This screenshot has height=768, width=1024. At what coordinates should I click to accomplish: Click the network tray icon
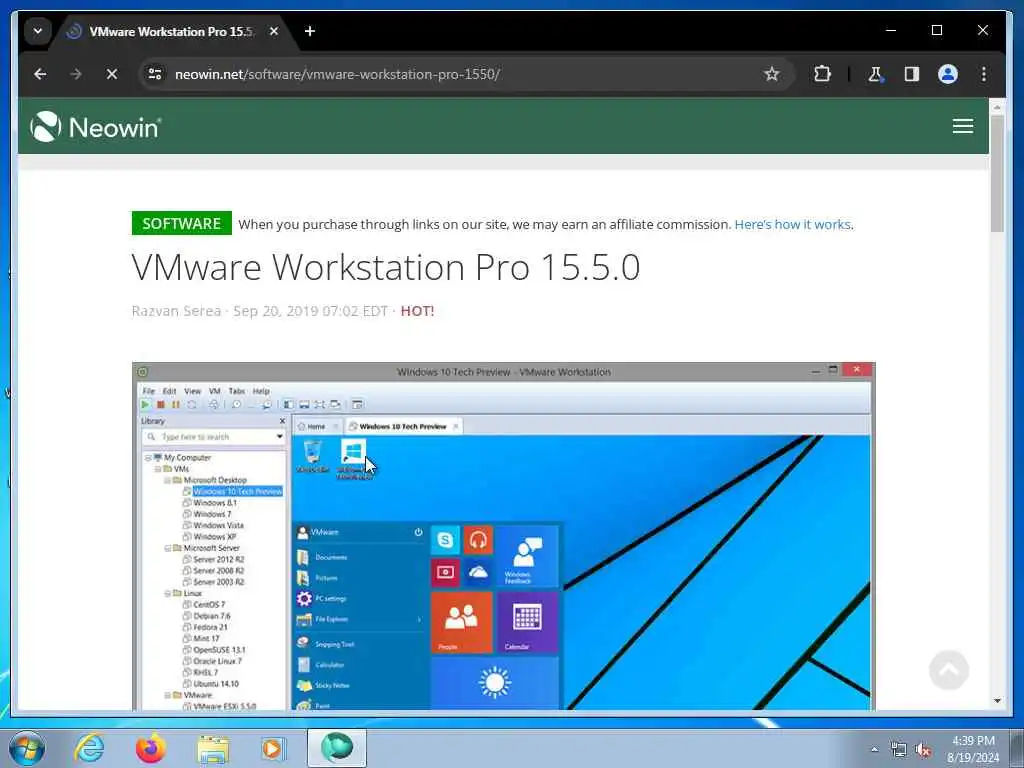pos(899,750)
